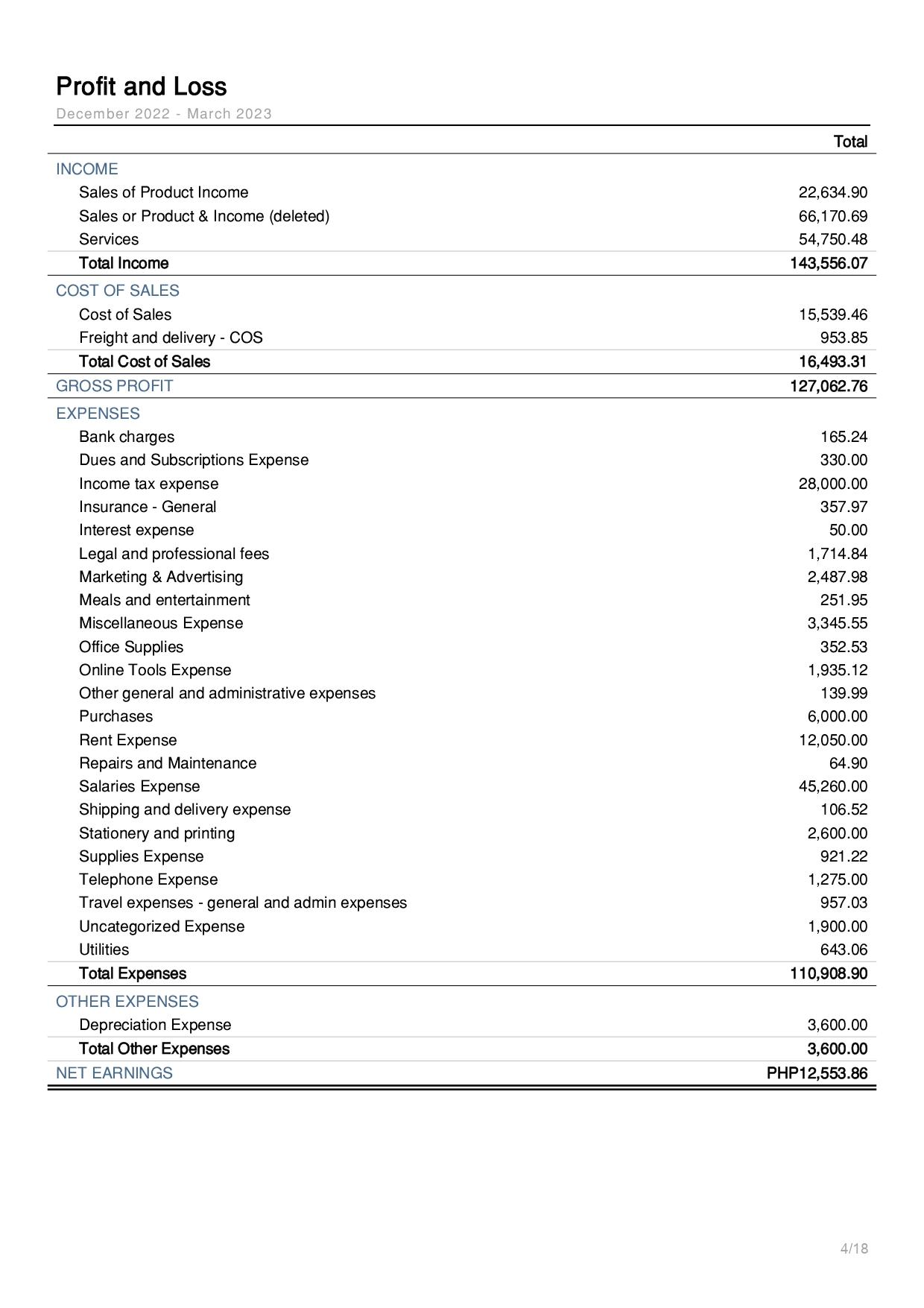Click the Uncategorized Expense label
This screenshot has height=1308, width=924.
[162, 926]
